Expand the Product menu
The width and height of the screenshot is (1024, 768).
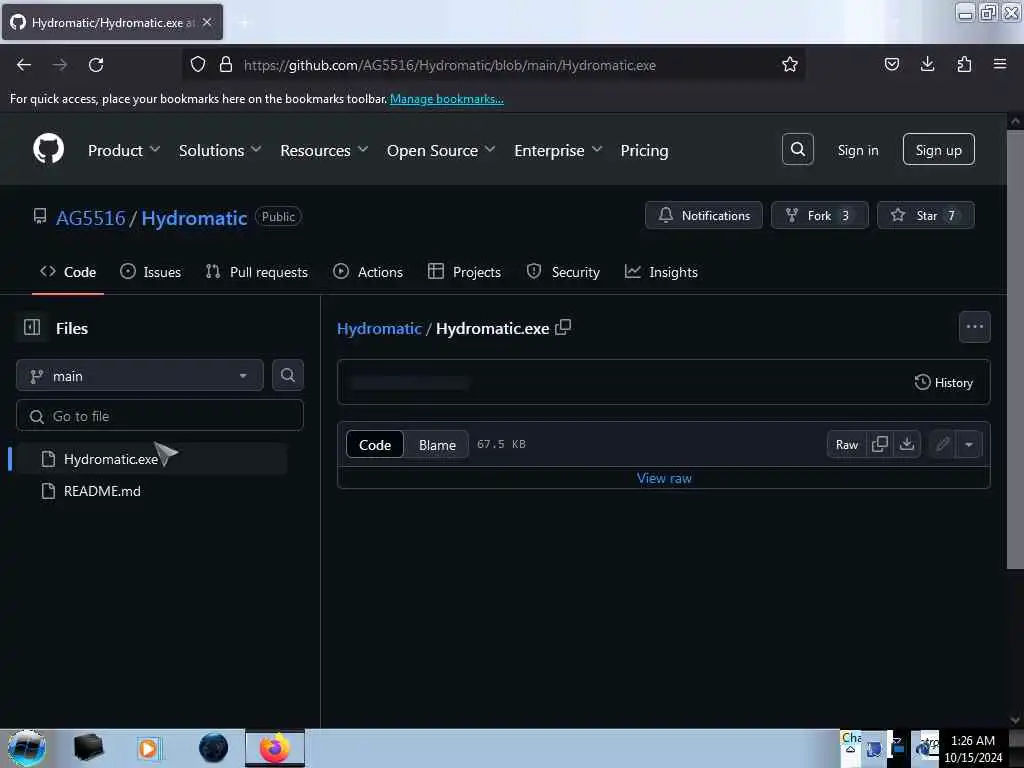click(x=124, y=150)
